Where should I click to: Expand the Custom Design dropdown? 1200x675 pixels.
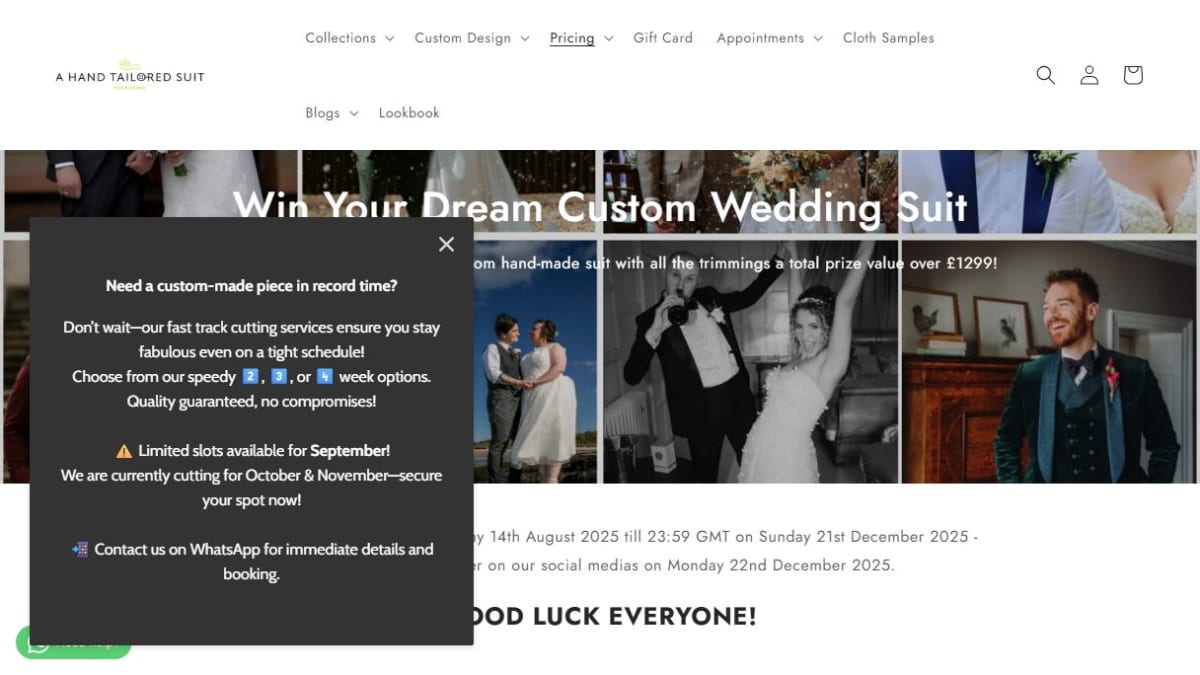click(x=472, y=38)
